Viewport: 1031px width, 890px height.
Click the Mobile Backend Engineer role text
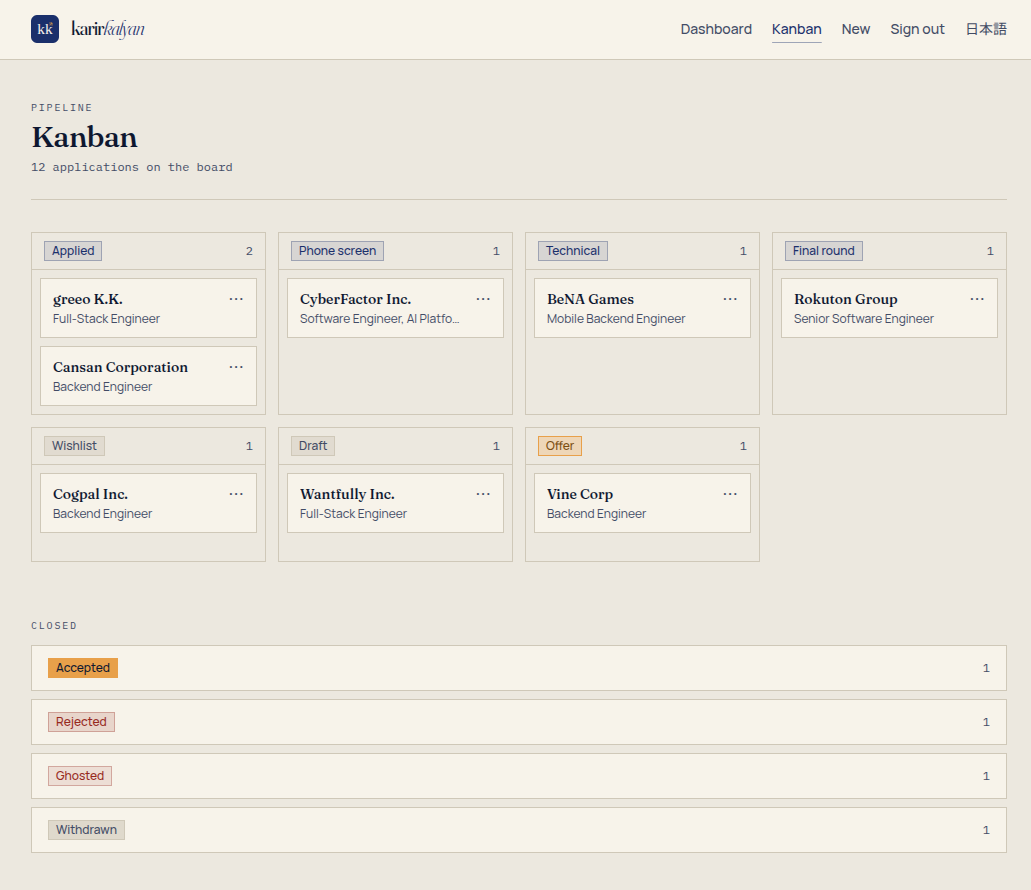(616, 319)
